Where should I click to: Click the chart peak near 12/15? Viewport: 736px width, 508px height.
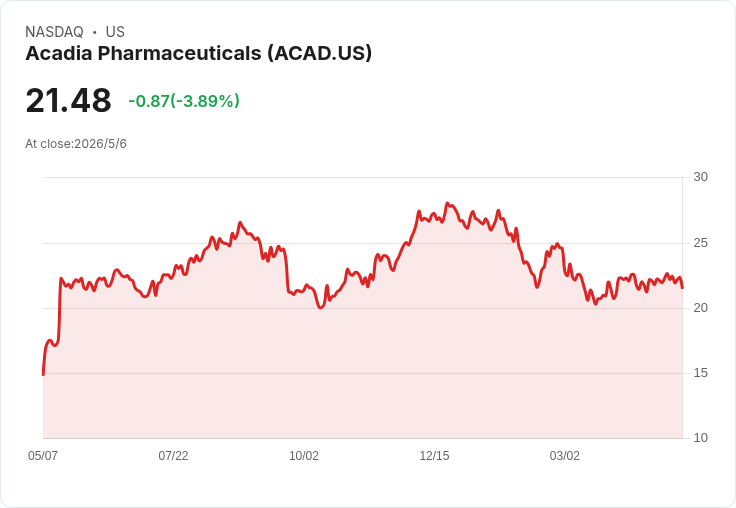click(x=447, y=203)
